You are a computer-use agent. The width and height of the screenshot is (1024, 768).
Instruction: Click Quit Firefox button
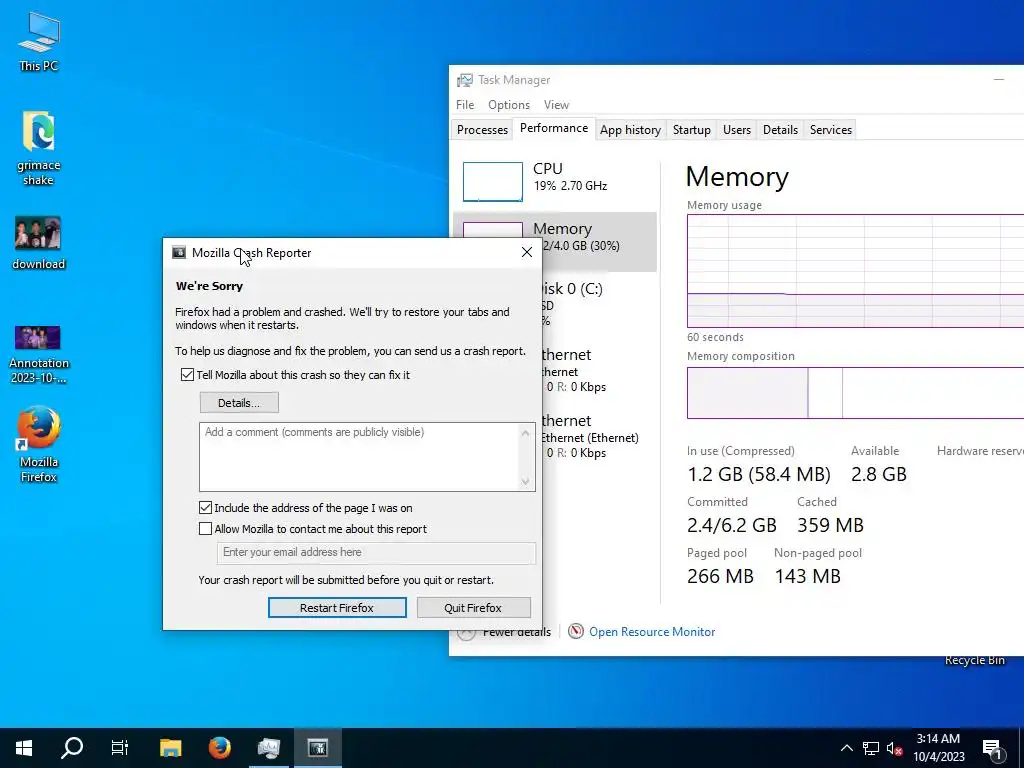473,608
